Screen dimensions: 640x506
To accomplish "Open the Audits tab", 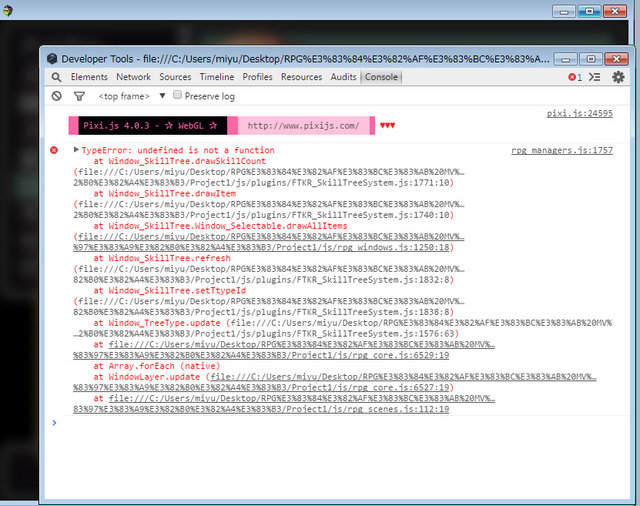I will [343, 77].
